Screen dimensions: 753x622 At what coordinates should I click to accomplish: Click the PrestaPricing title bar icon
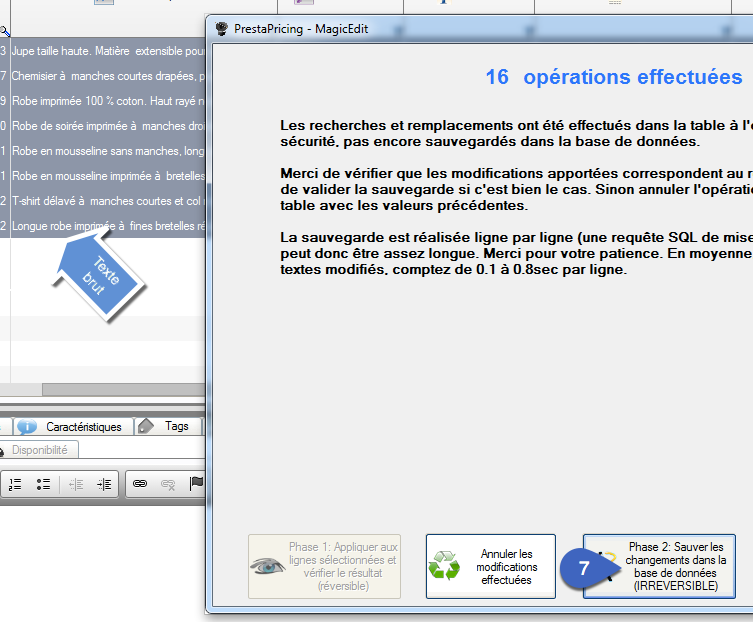222,29
